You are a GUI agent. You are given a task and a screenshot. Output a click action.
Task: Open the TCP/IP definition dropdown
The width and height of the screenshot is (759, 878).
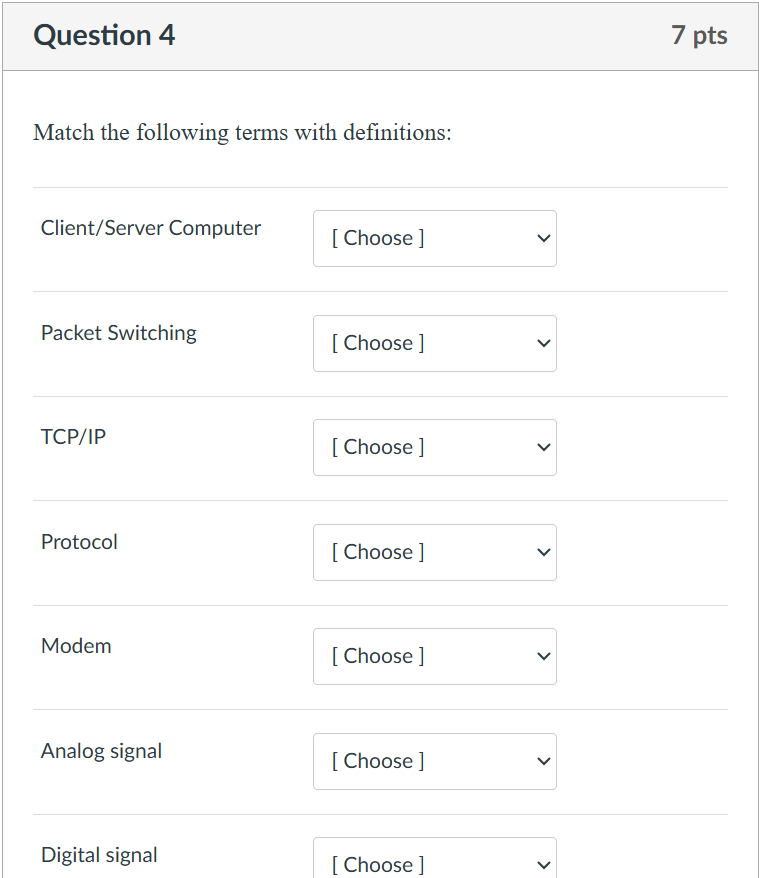point(434,447)
